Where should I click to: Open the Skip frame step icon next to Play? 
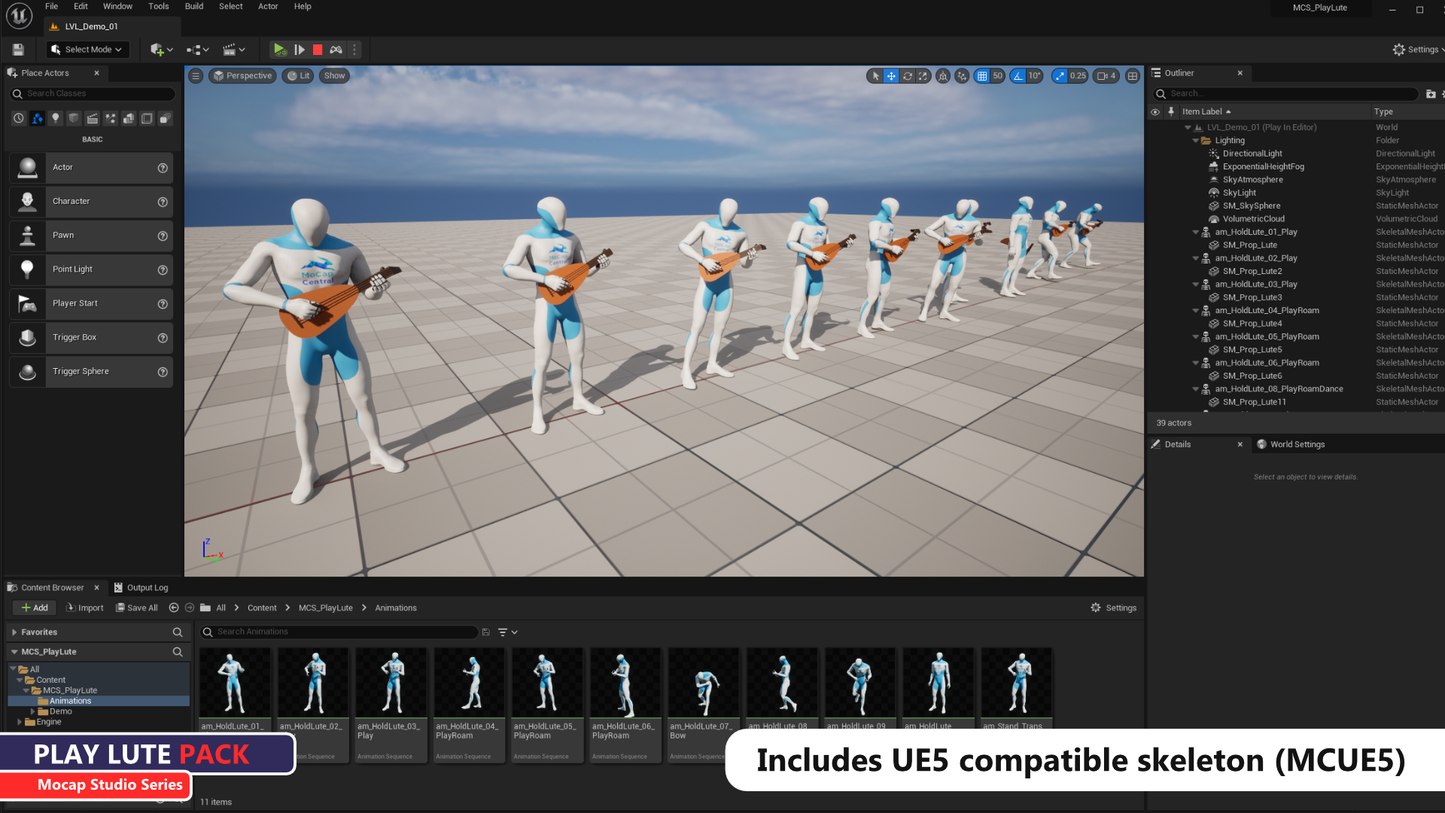coord(299,50)
